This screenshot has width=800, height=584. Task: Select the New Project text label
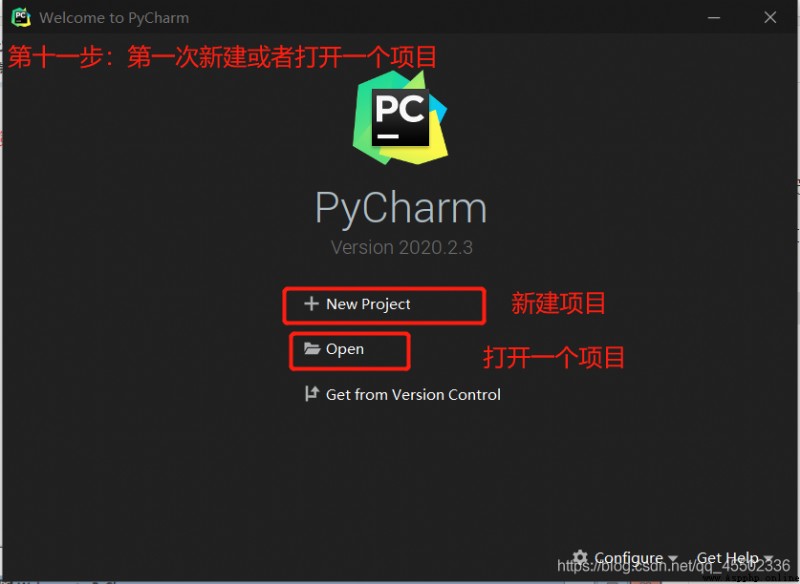(368, 304)
